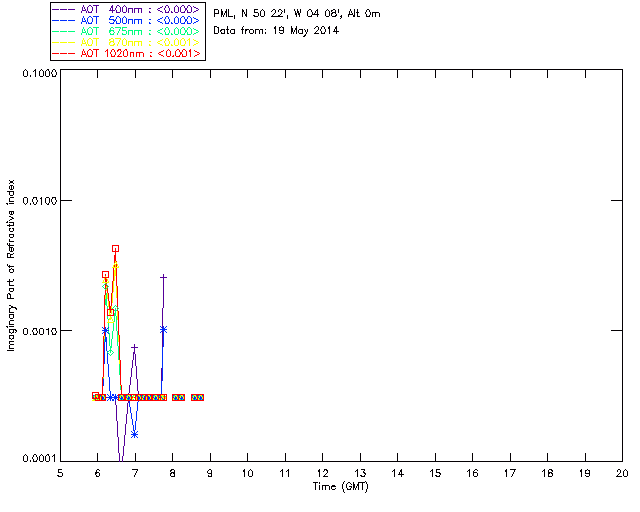This screenshot has width=640, height=512.
Task: Click the AOT 400nm legend entry
Action: click(127, 9)
